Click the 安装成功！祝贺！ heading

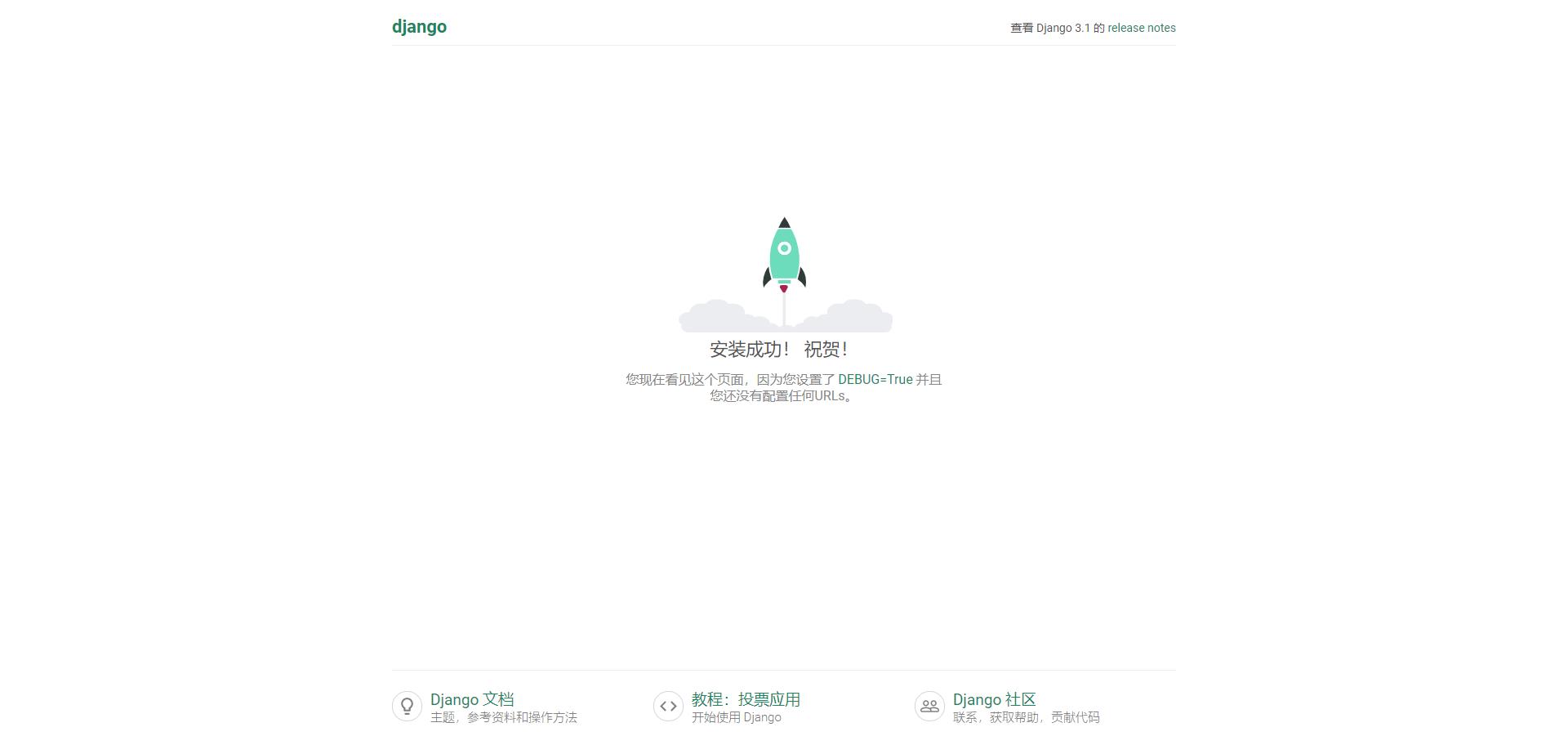click(780, 350)
